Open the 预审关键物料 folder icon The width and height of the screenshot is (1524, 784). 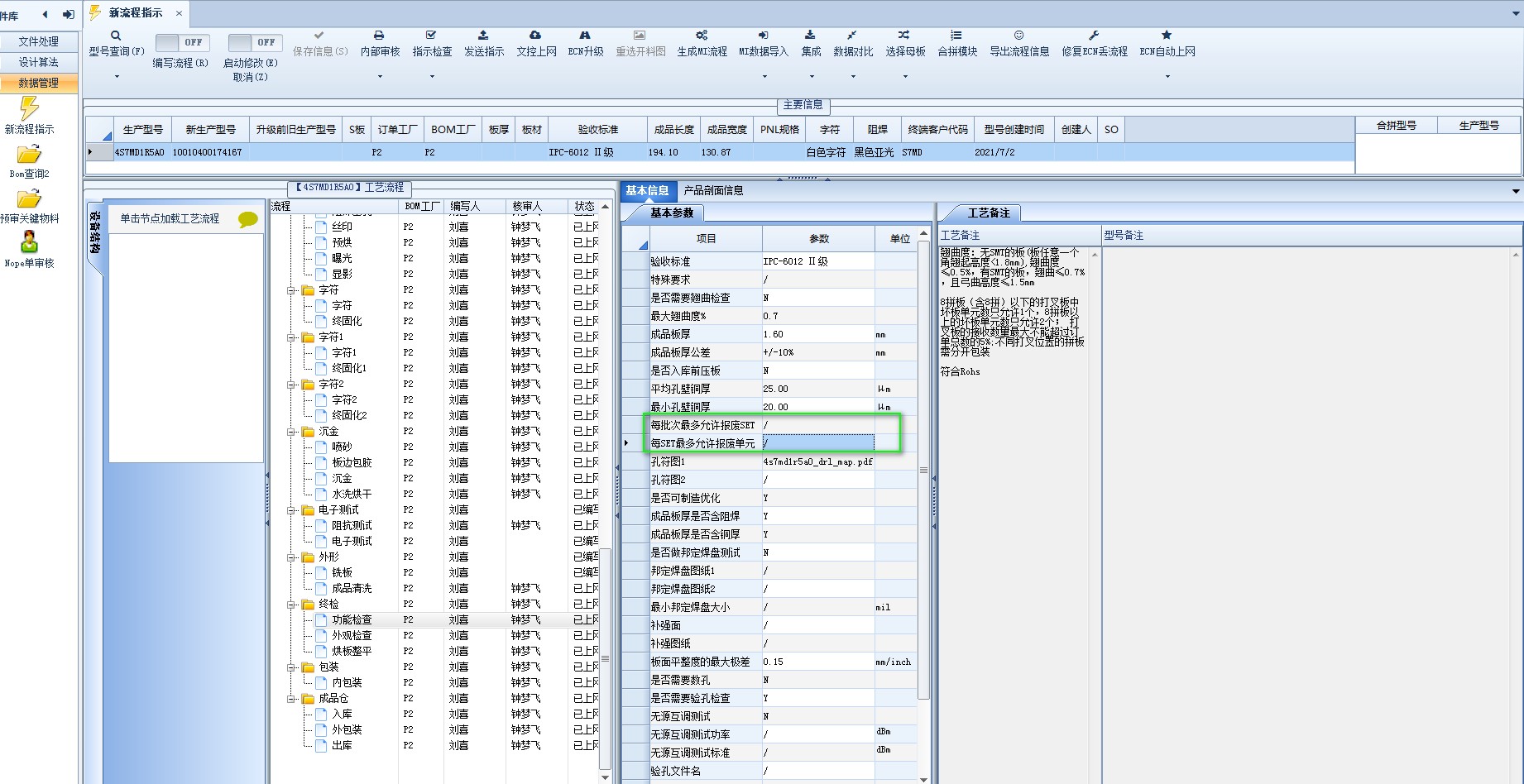pyautogui.click(x=29, y=199)
